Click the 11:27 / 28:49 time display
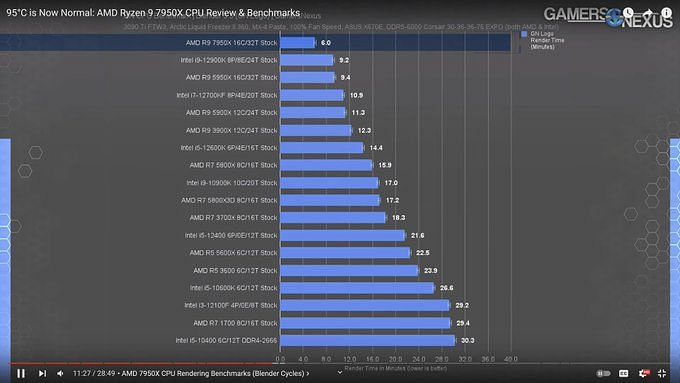The width and height of the screenshot is (680, 383). coord(94,373)
